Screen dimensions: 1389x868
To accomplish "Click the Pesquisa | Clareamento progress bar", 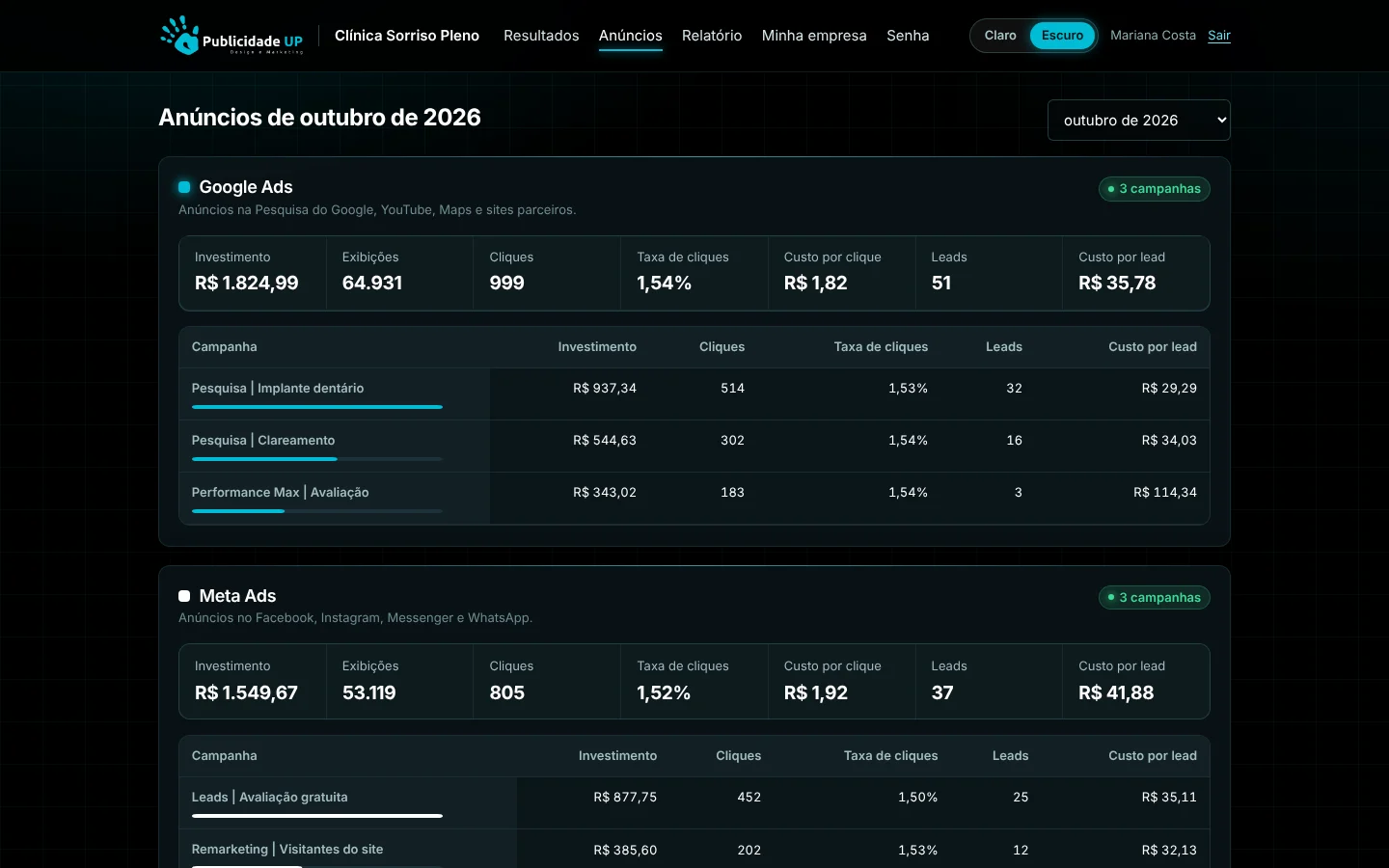I will pos(317,459).
